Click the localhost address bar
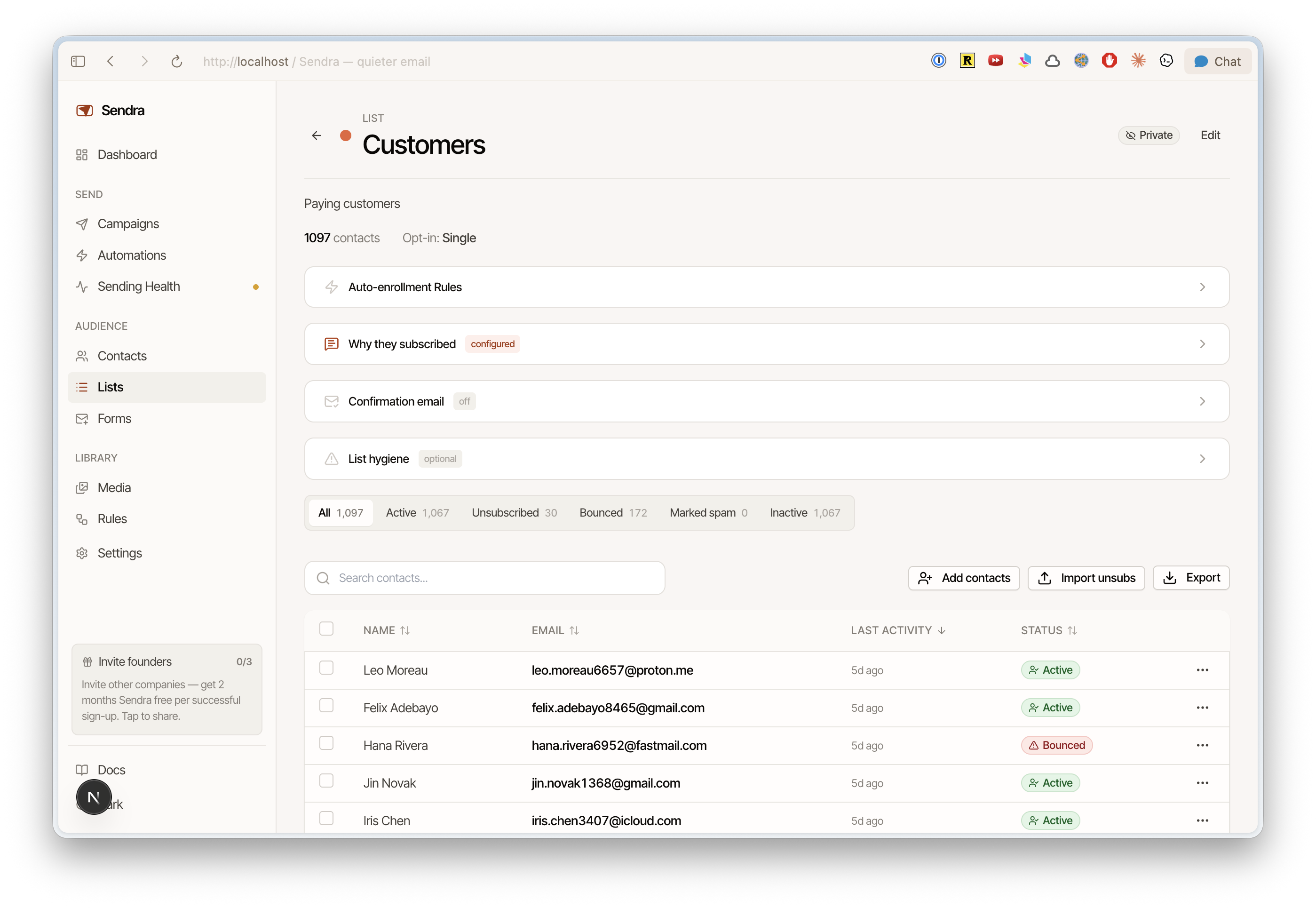Screen dimensions: 1316x908 click(317, 62)
